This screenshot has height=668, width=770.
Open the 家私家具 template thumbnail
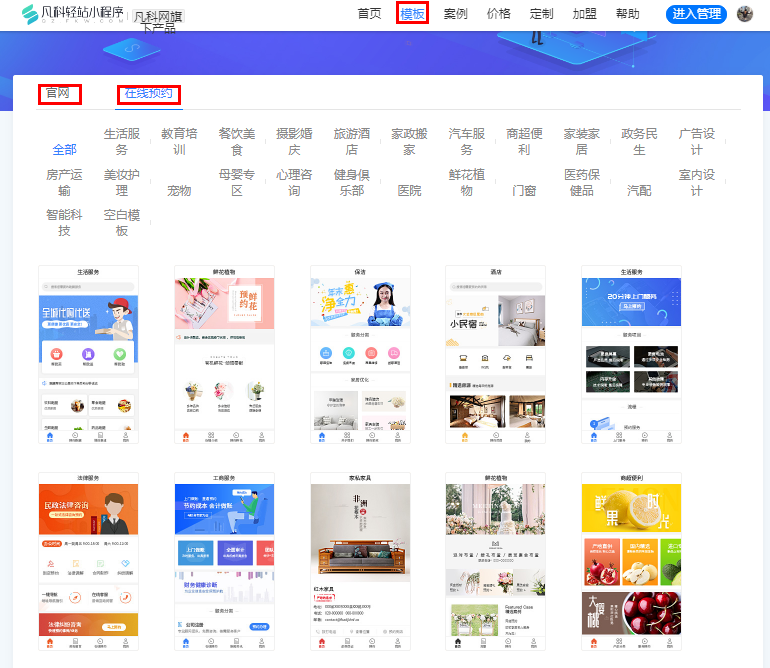[x=359, y=562]
